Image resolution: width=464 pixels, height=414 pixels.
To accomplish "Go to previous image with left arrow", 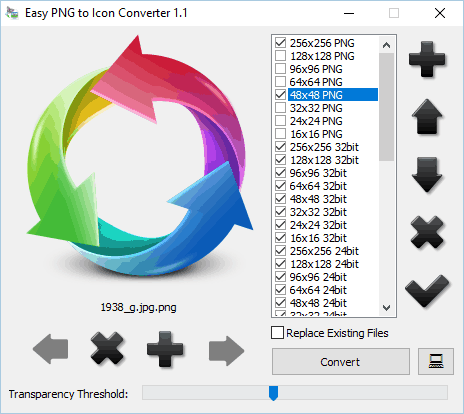I will [51, 349].
